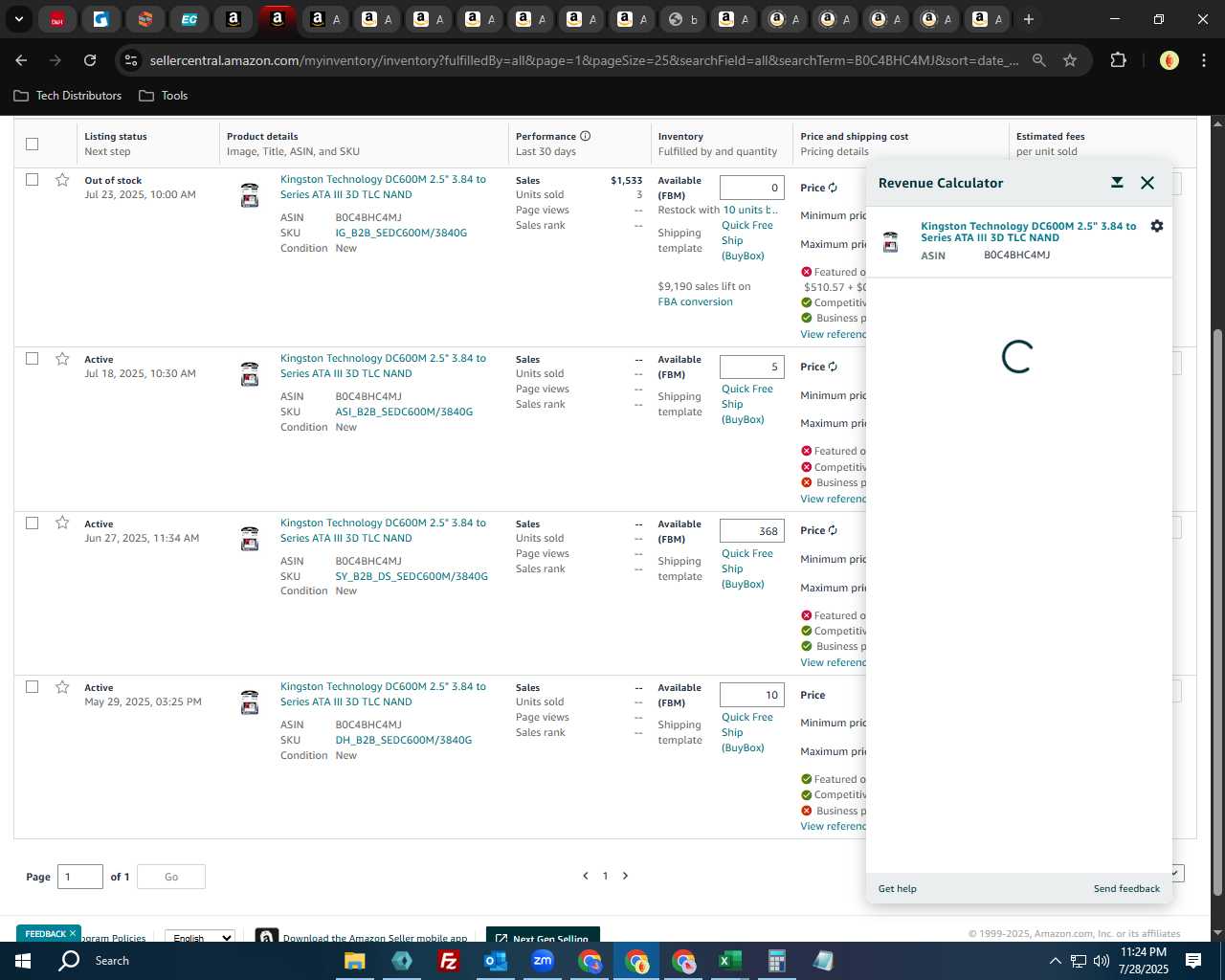The image size is (1225, 980).
Task: Open Tools bookmarks folder
Action: [x=163, y=96]
